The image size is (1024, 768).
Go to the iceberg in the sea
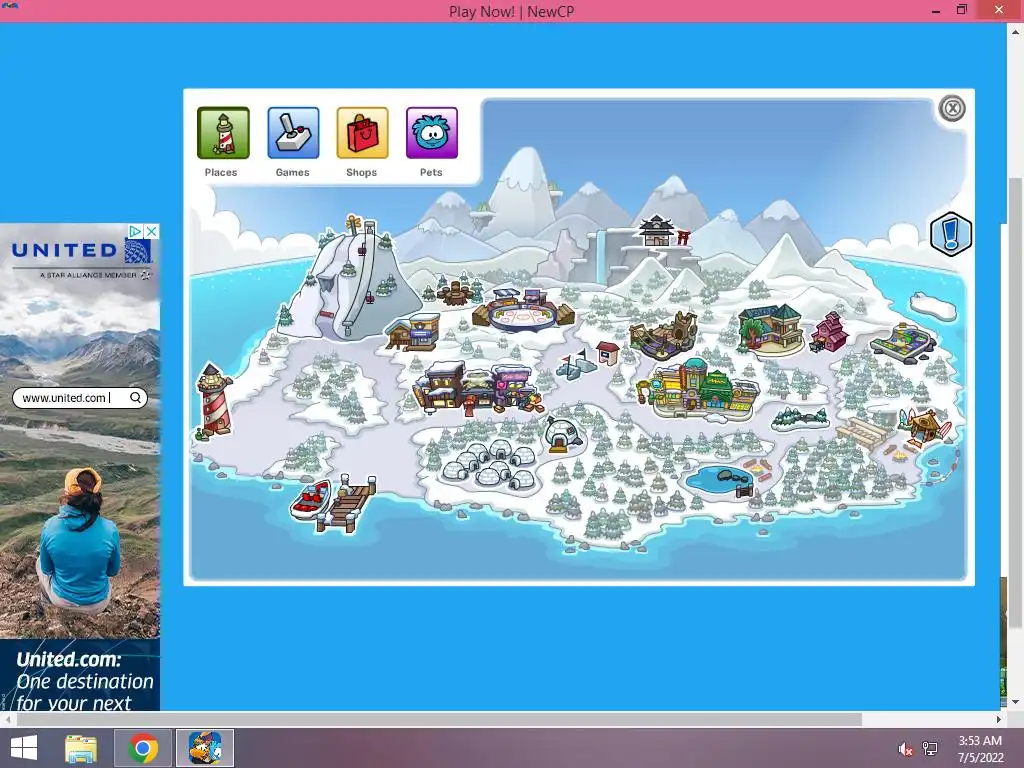934,307
